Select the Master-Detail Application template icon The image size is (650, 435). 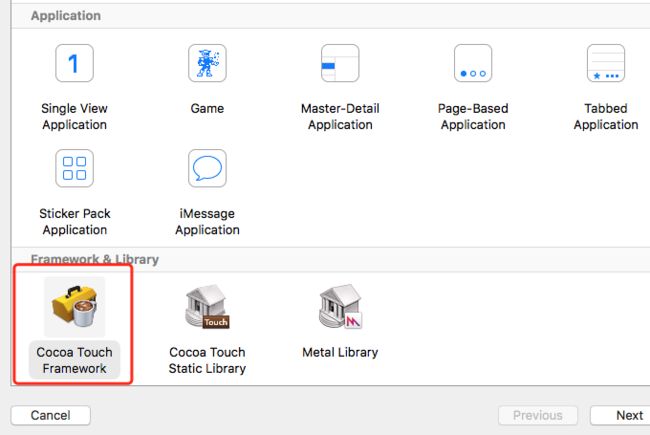point(340,63)
